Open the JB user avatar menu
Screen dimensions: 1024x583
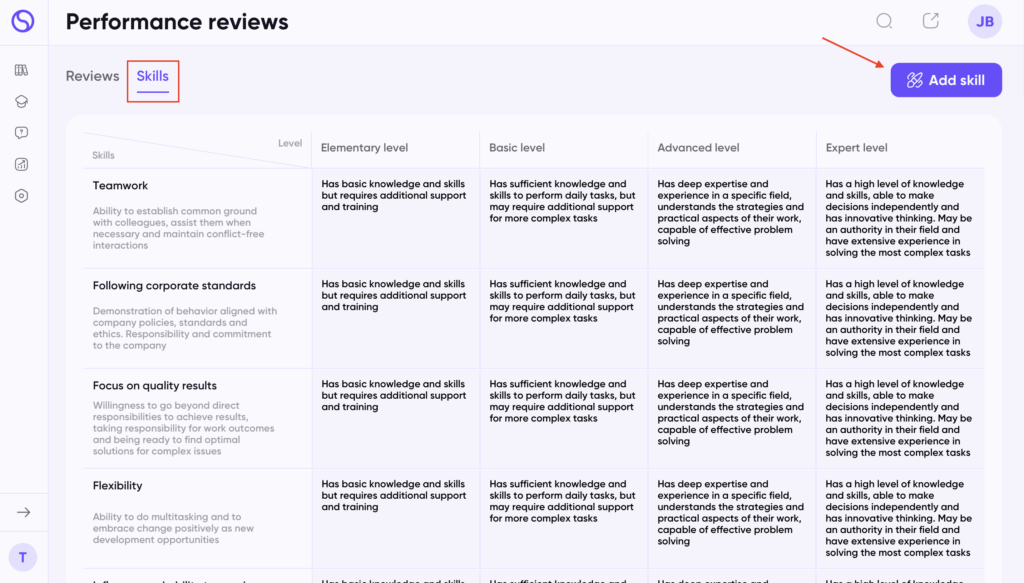coord(985,22)
